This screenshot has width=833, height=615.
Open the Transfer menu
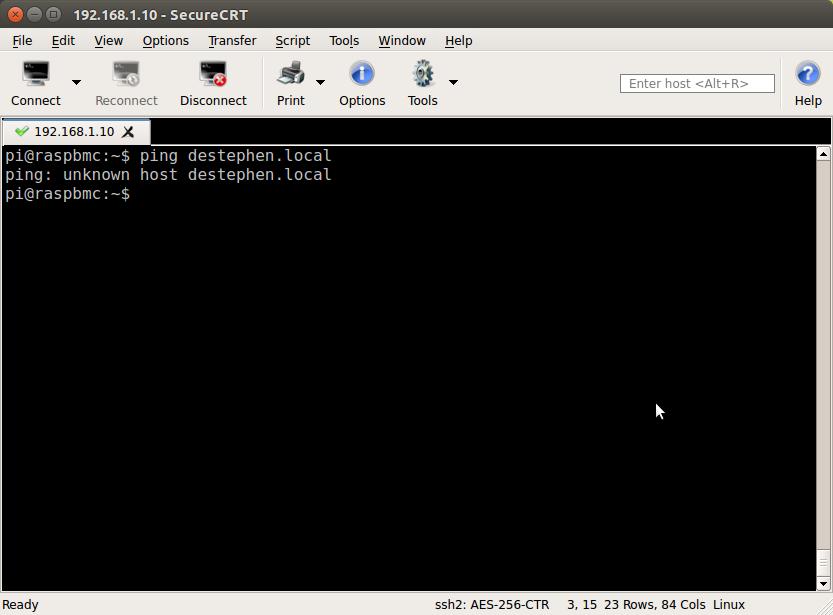(232, 41)
